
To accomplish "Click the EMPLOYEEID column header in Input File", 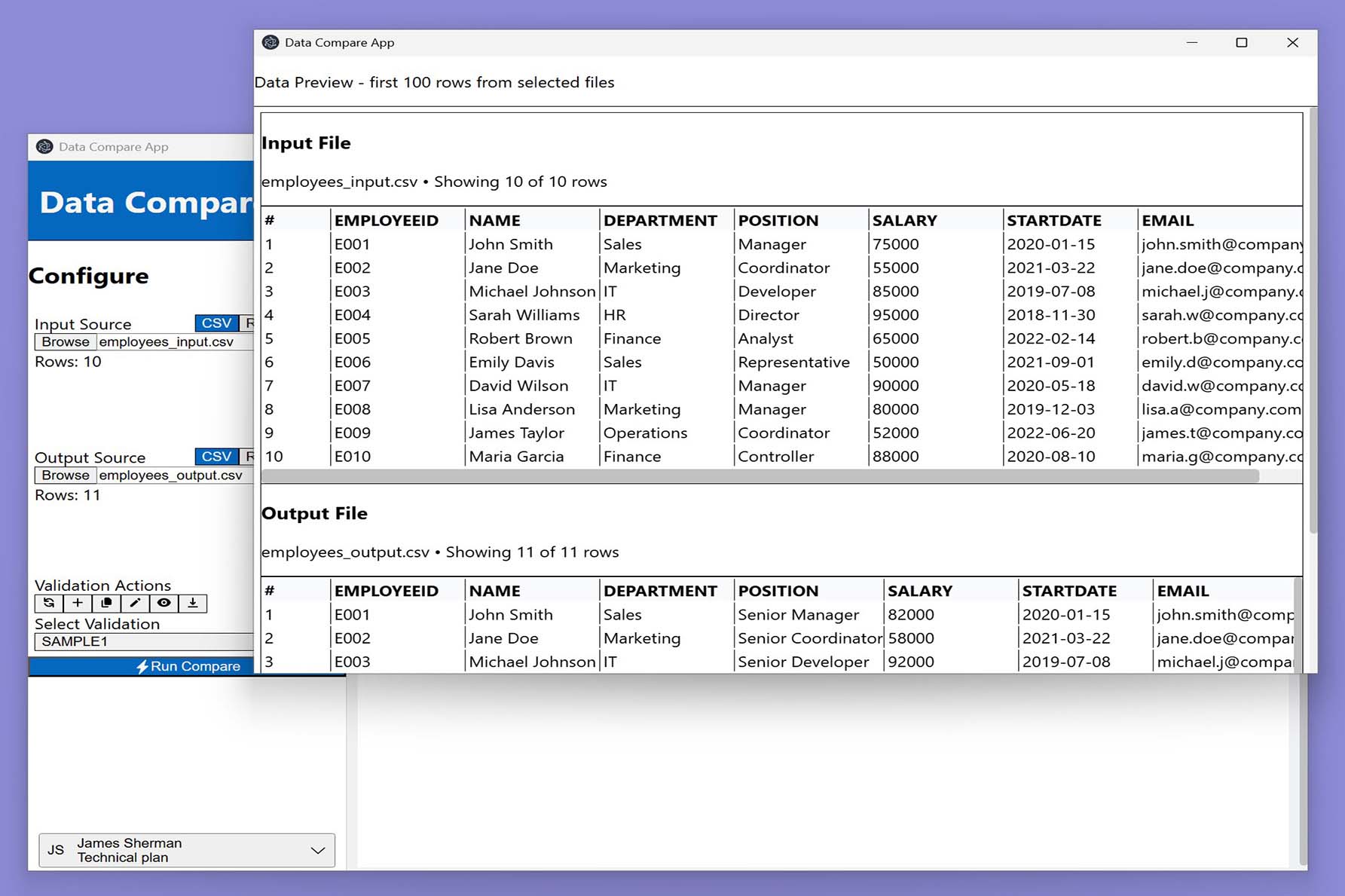I will pos(386,220).
